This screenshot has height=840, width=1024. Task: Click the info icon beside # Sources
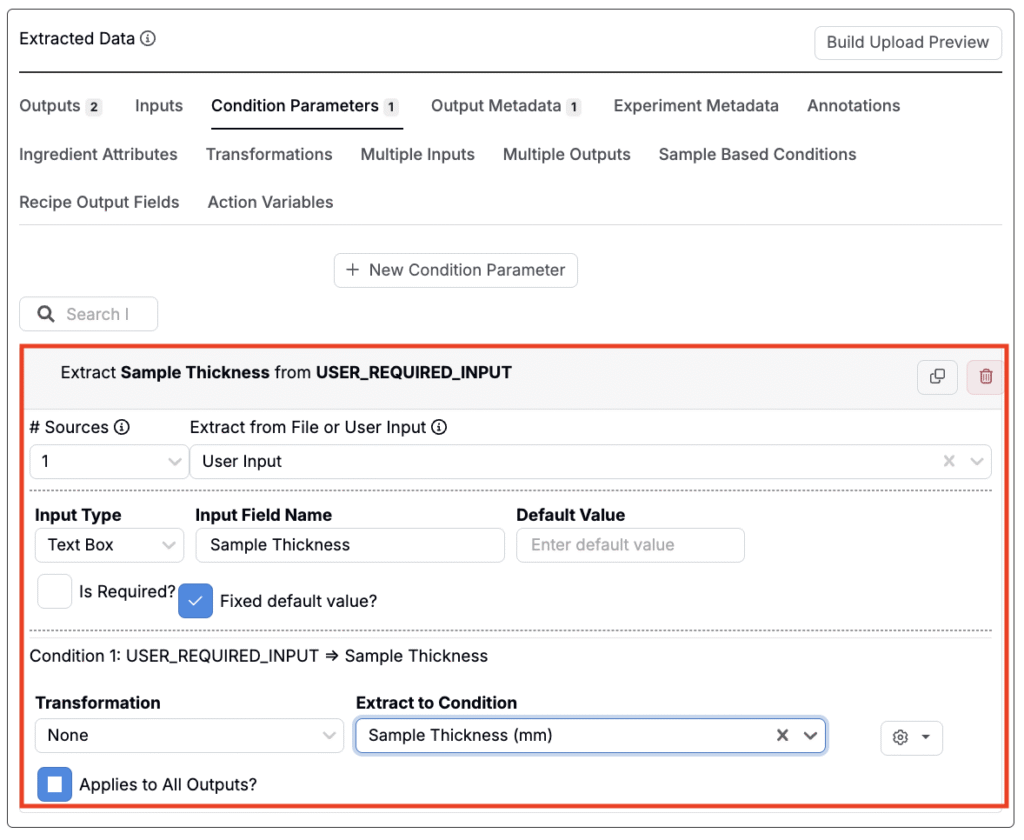122,427
